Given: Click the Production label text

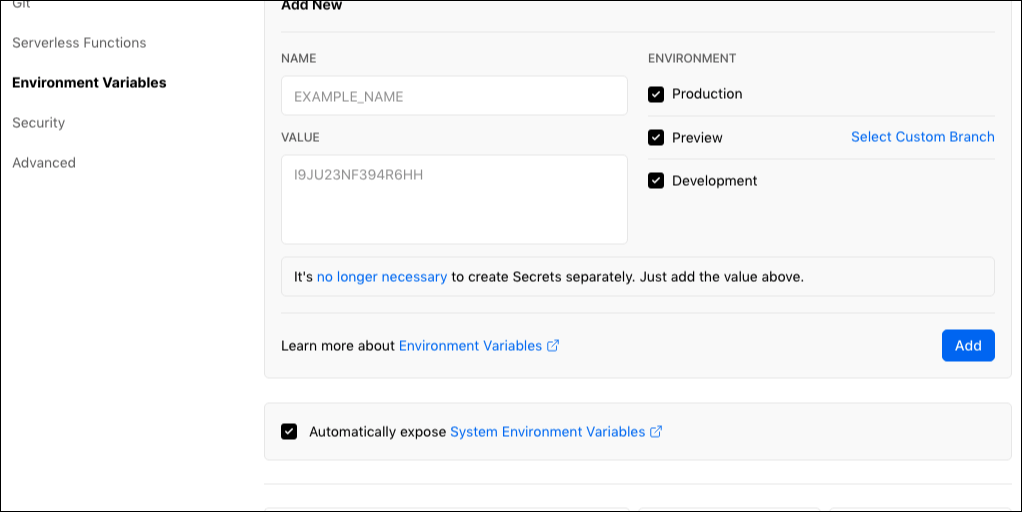Looking at the screenshot, I should coord(707,94).
